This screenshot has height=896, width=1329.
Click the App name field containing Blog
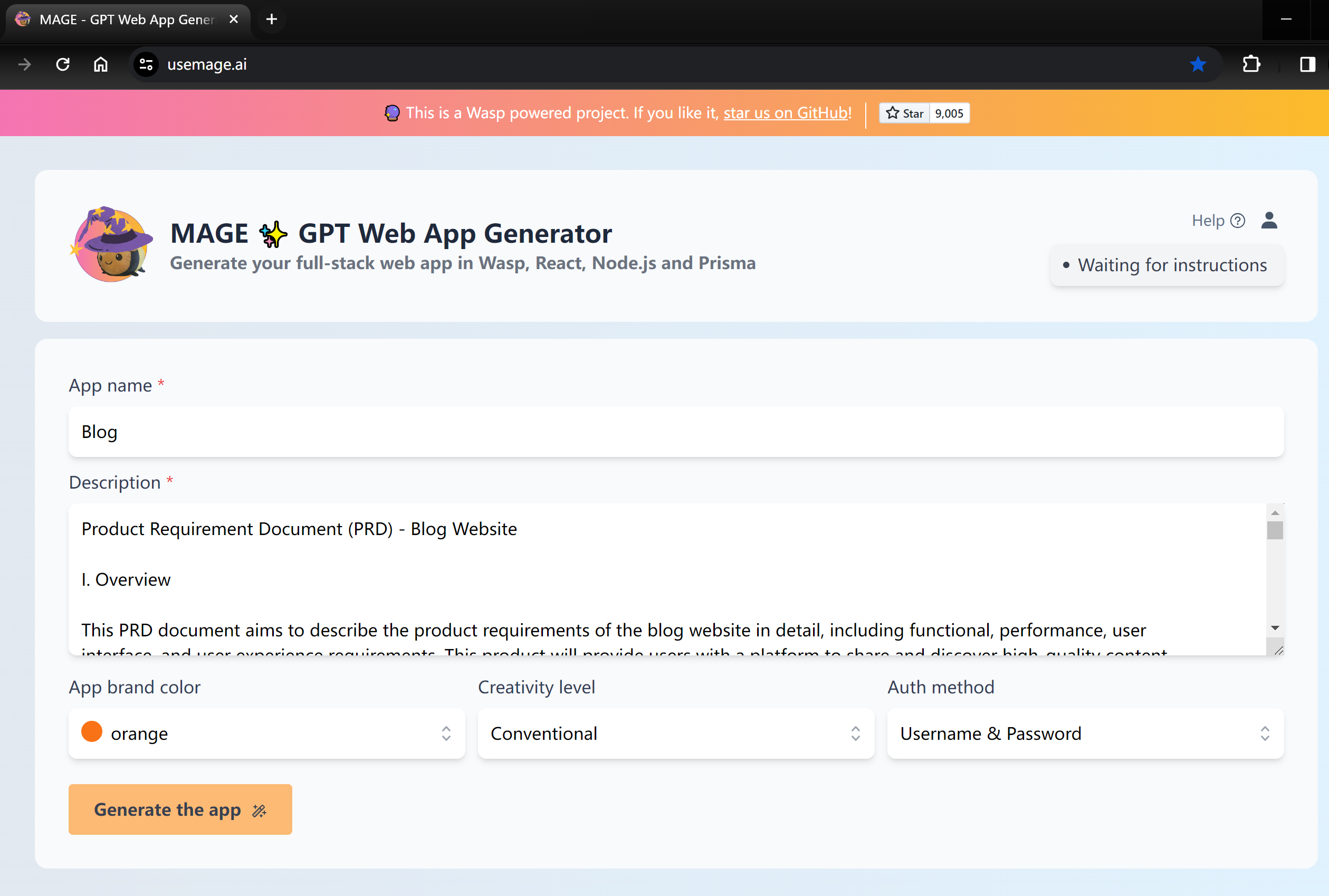point(676,432)
